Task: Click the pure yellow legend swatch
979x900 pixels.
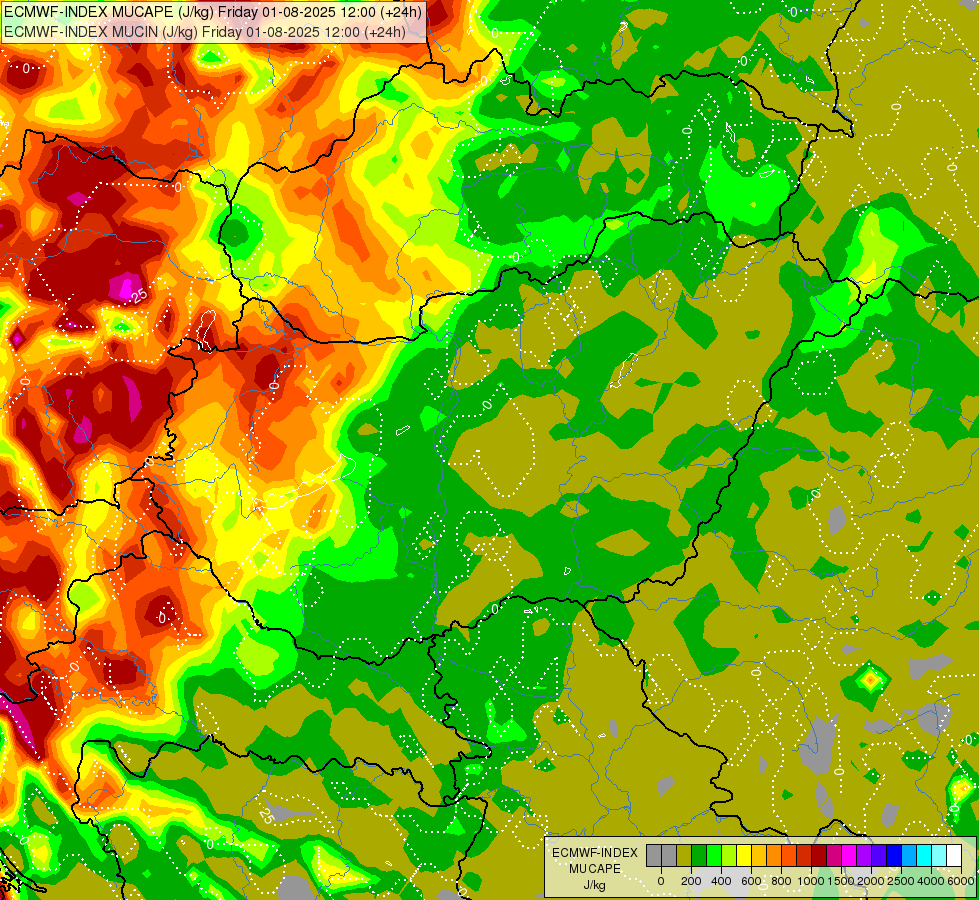Action: [x=744, y=855]
